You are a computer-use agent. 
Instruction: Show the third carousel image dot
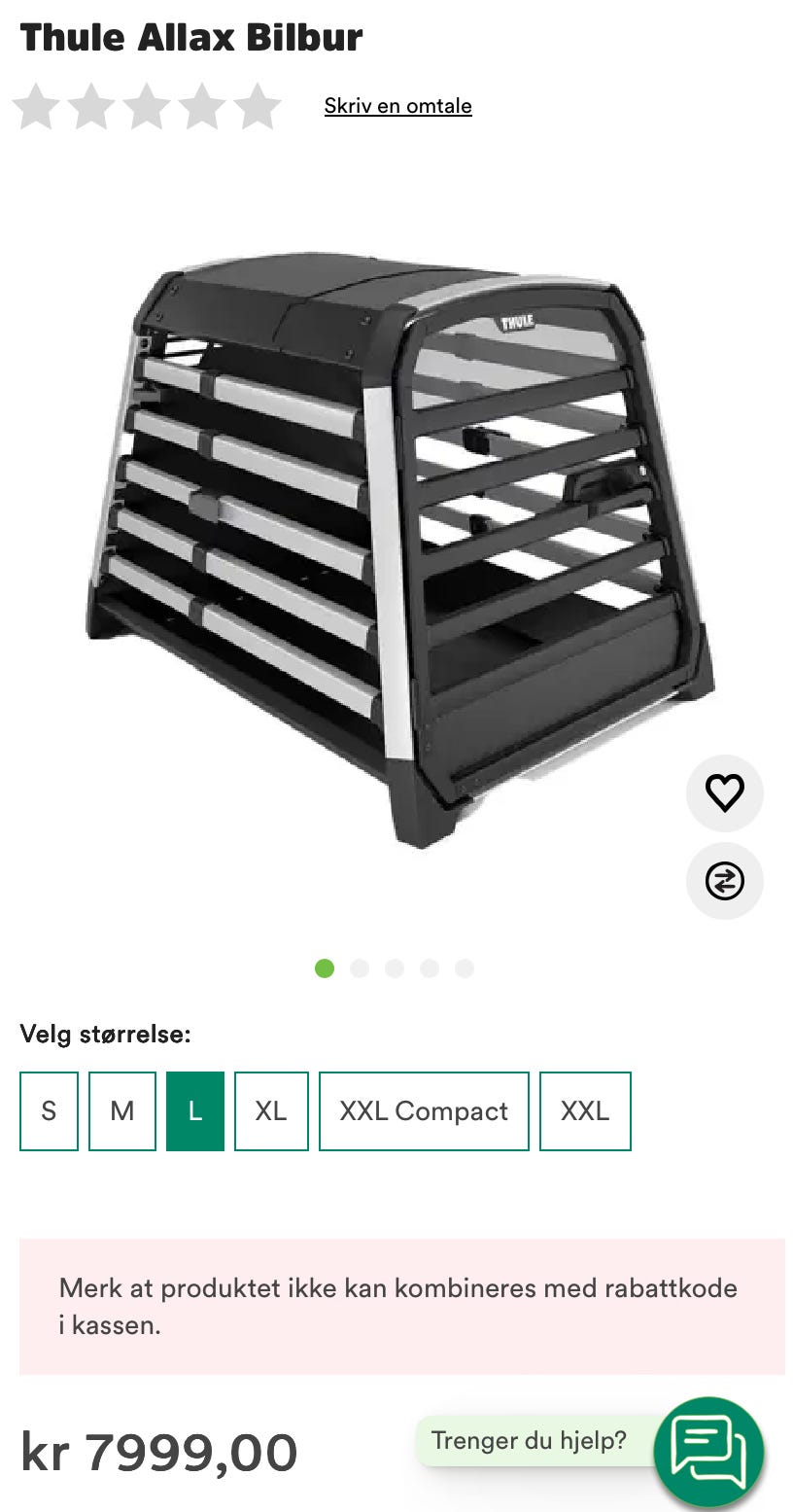[x=395, y=968]
